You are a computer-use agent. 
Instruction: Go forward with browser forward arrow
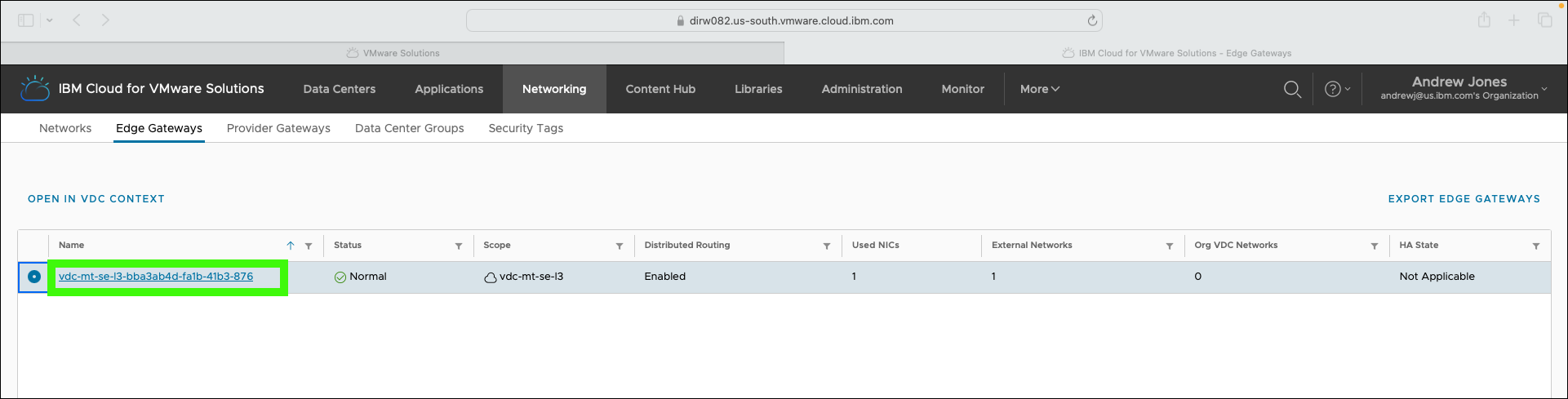pos(105,20)
